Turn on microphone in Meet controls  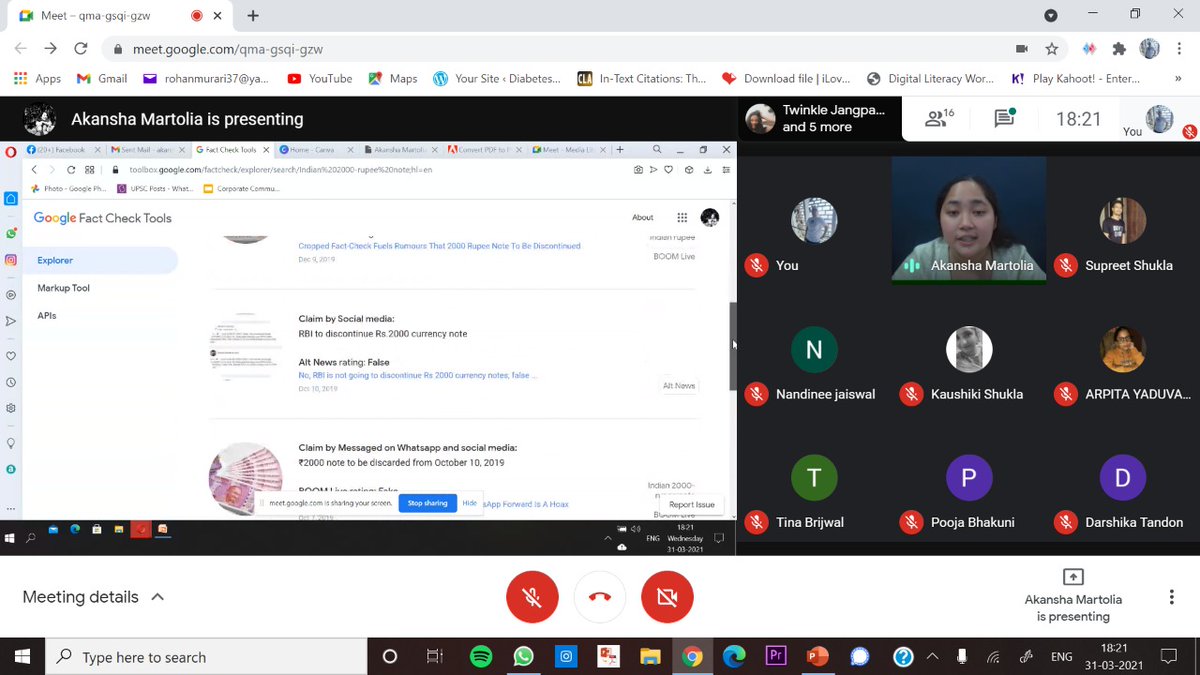coord(532,597)
